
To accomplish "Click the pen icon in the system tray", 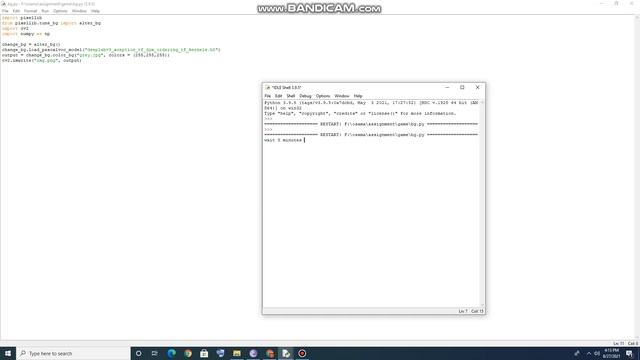I will 577,353.
